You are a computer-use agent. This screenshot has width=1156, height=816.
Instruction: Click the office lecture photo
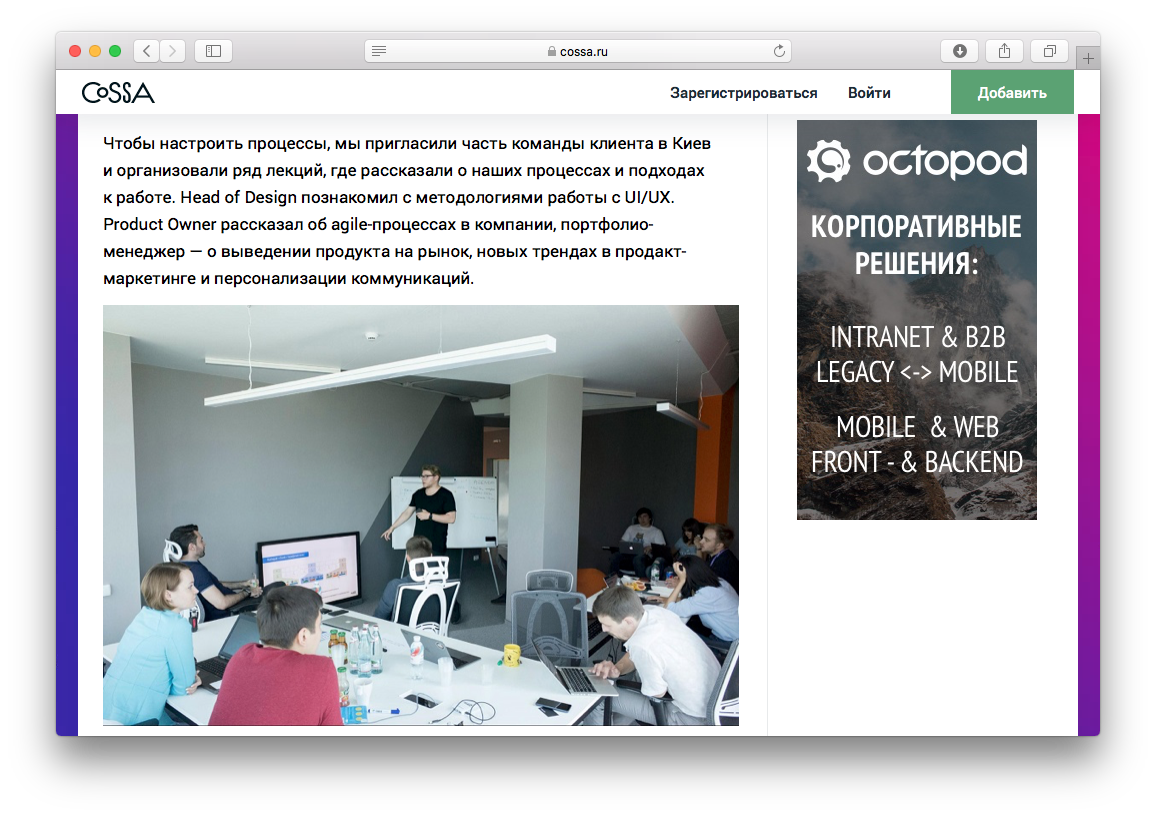420,515
